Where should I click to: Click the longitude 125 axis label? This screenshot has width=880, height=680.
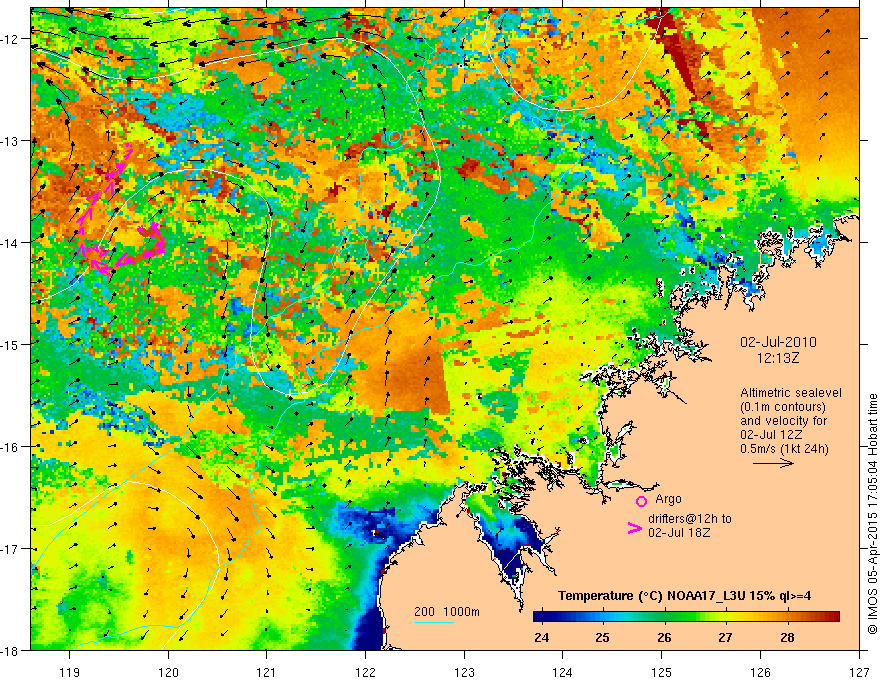[x=662, y=673]
